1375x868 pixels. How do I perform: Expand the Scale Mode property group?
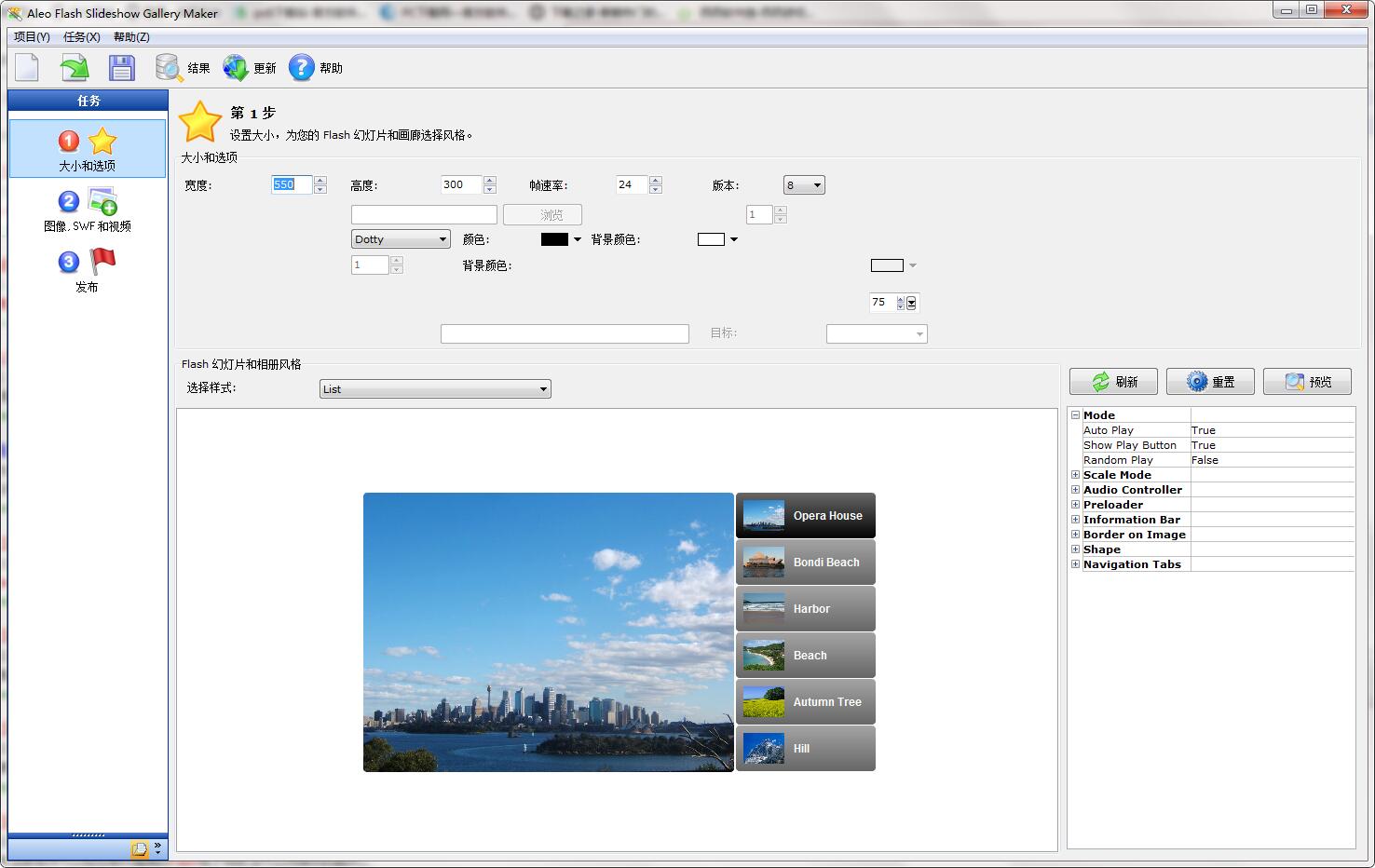[x=1075, y=475]
